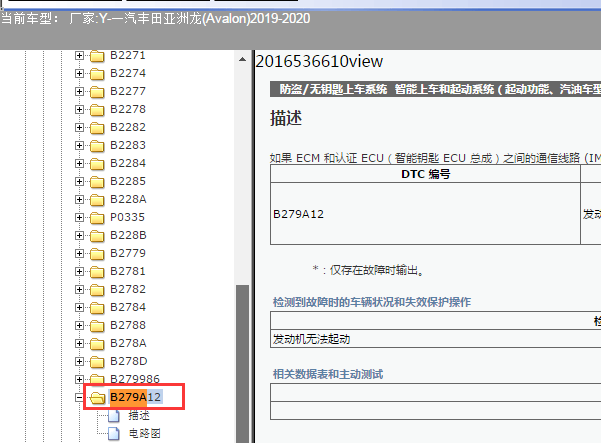Viewport: 601px width, 443px height.
Task: Click the B2283 folder icon
Action: pos(97,146)
